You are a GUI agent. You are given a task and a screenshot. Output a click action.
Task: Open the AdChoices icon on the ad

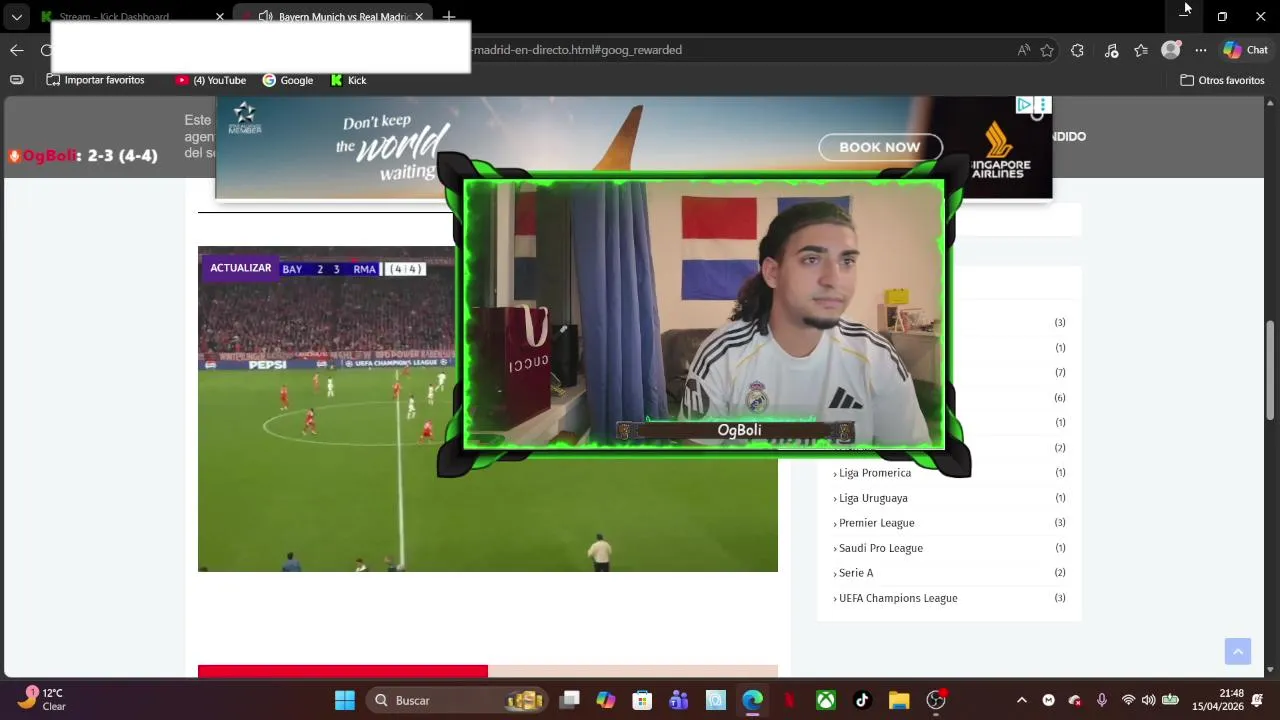[x=1024, y=105]
